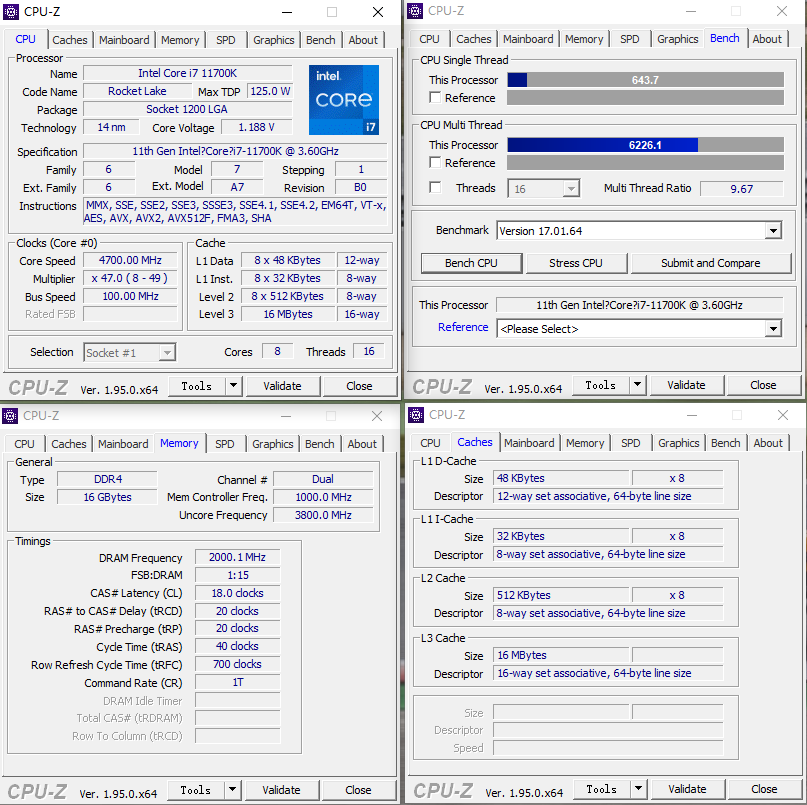Start the Stress CPU test
Image resolution: width=807 pixels, height=805 pixels.
[x=576, y=263]
